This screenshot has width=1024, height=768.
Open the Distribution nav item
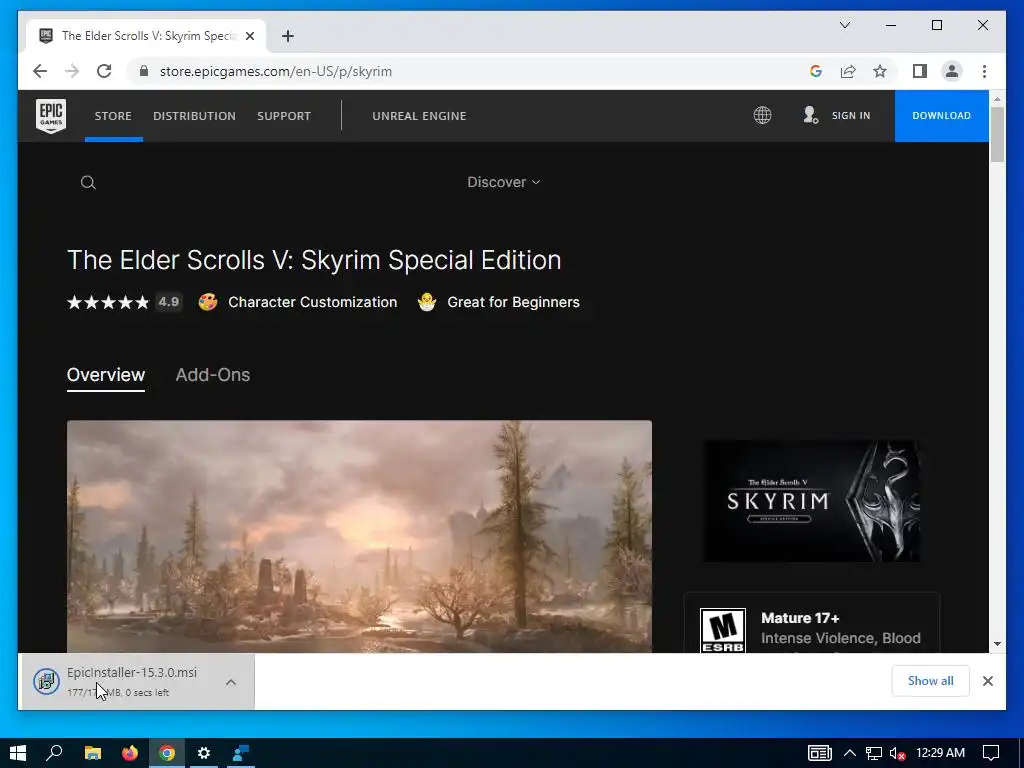pyautogui.click(x=195, y=116)
